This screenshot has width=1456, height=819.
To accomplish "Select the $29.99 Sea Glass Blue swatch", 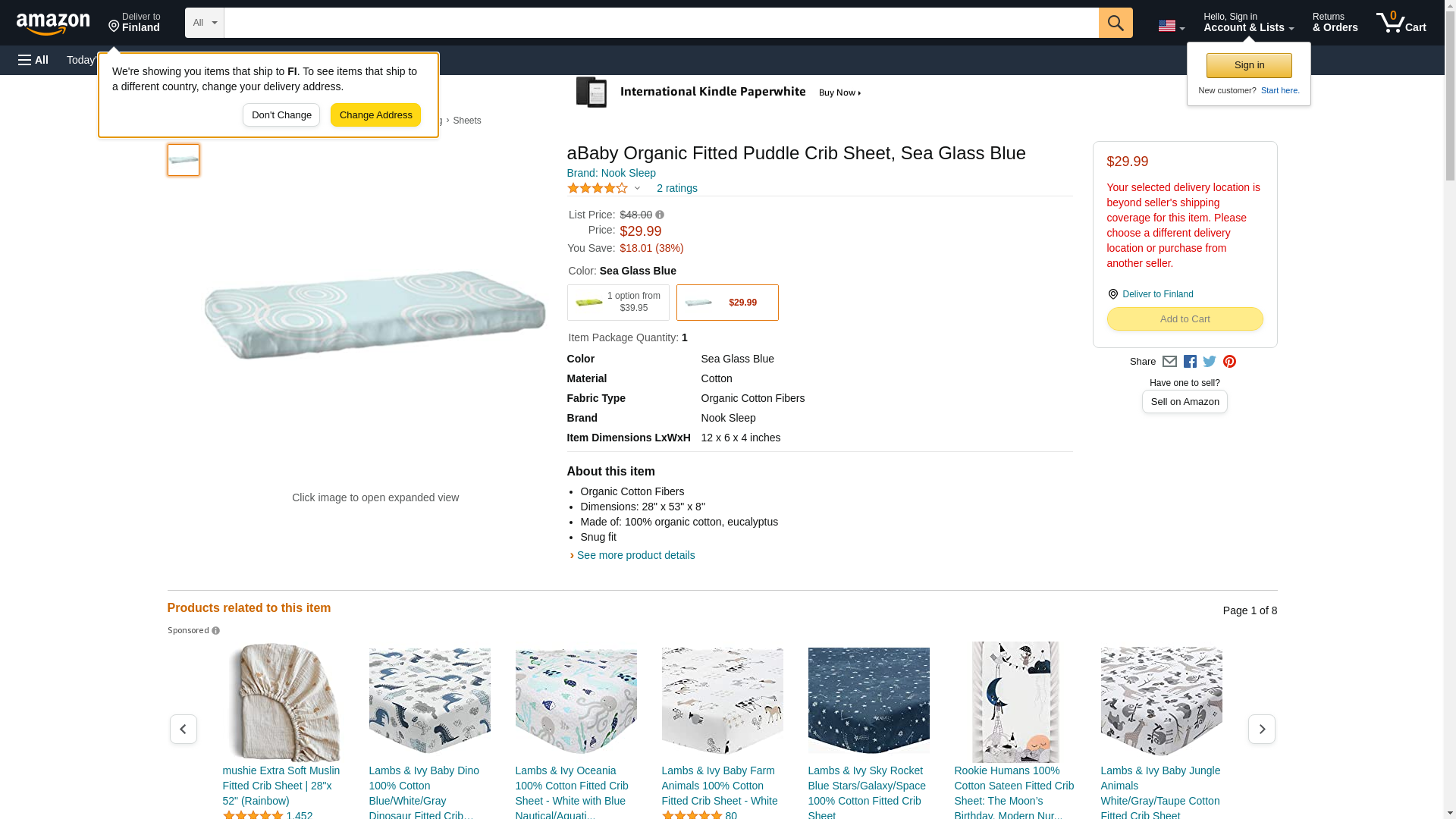I will pyautogui.click(x=726, y=303).
